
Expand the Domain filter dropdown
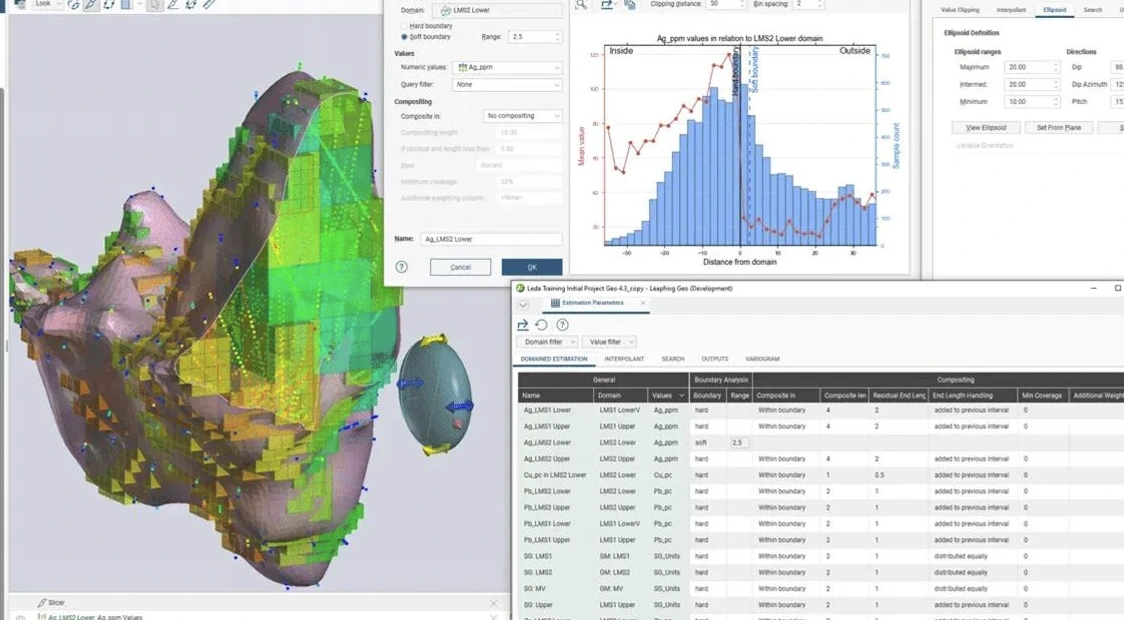(548, 342)
